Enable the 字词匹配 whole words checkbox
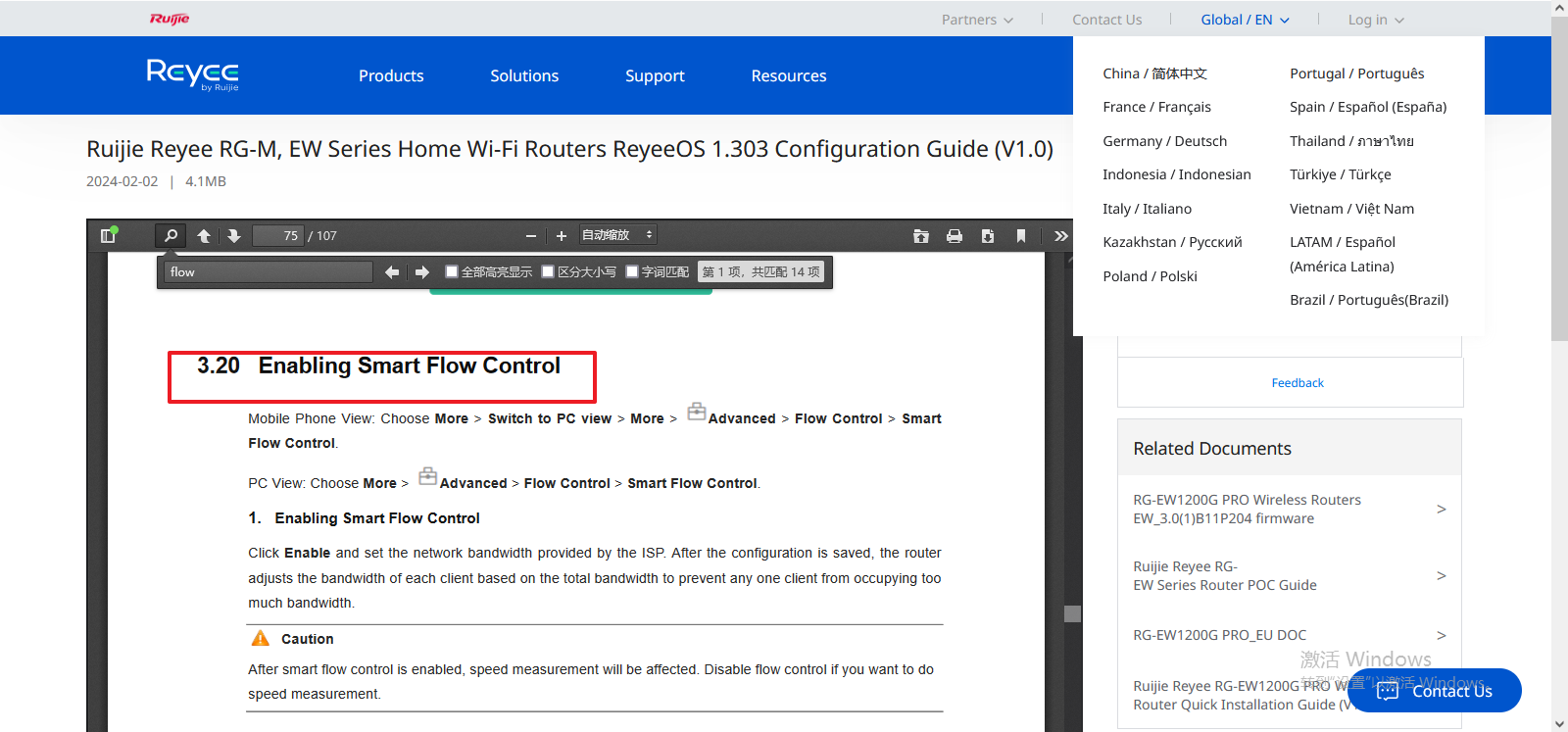Screen dimensions: 1568x732 point(632,271)
